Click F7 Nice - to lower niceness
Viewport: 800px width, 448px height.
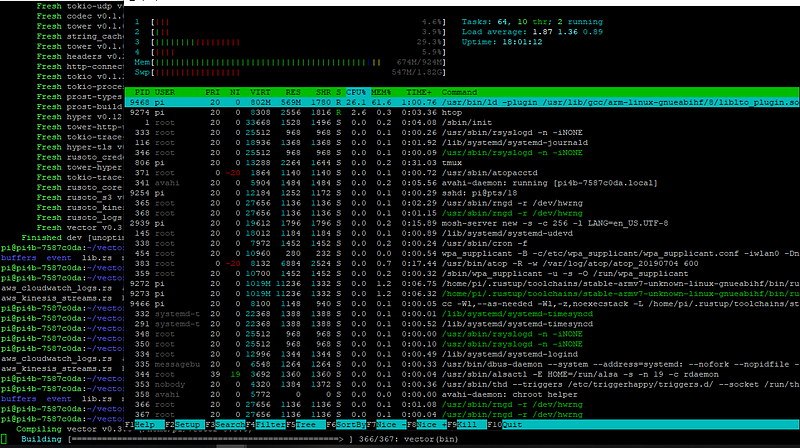386,425
